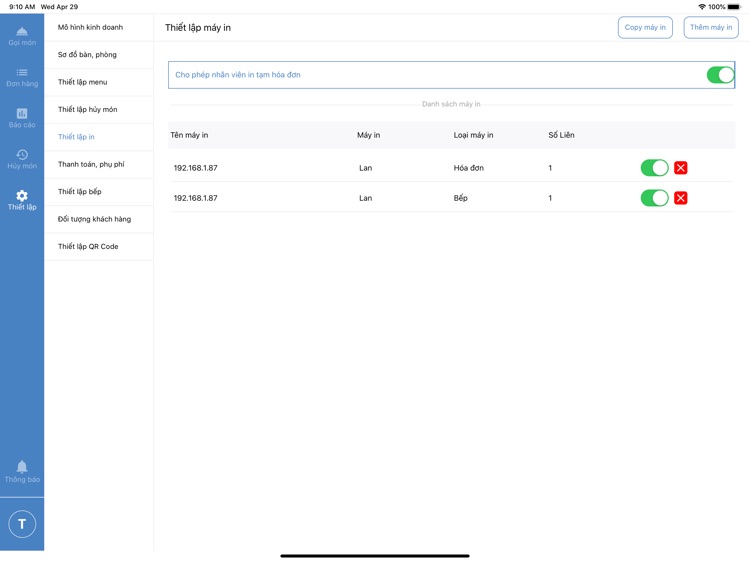Select 192.168.1.87 in the Hóa đơn row
The width and height of the screenshot is (750, 562).
[x=195, y=168]
